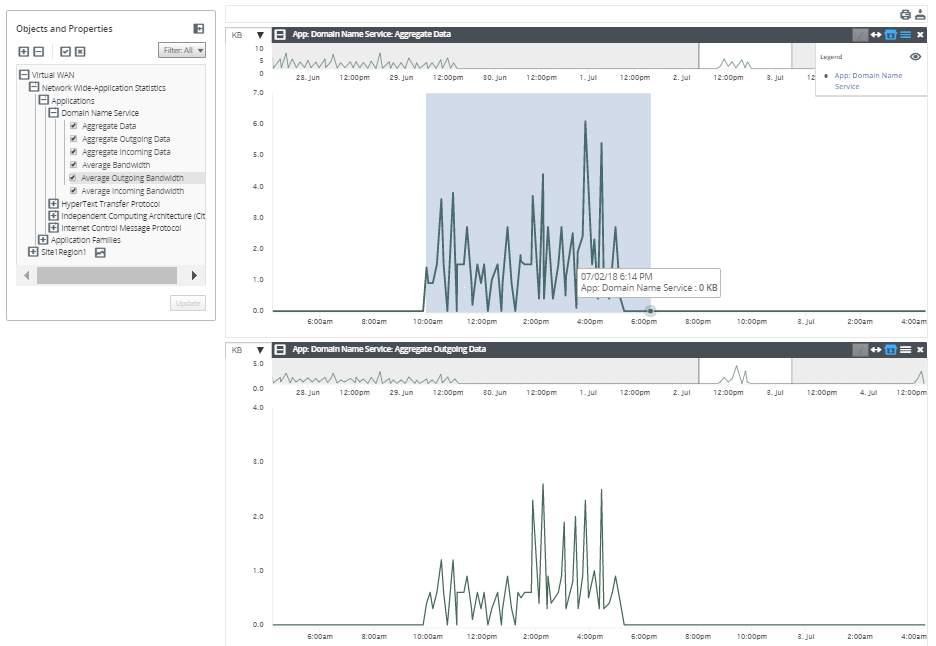
Task: Uncheck the Average Bandwidth checkbox
Action: click(x=73, y=165)
